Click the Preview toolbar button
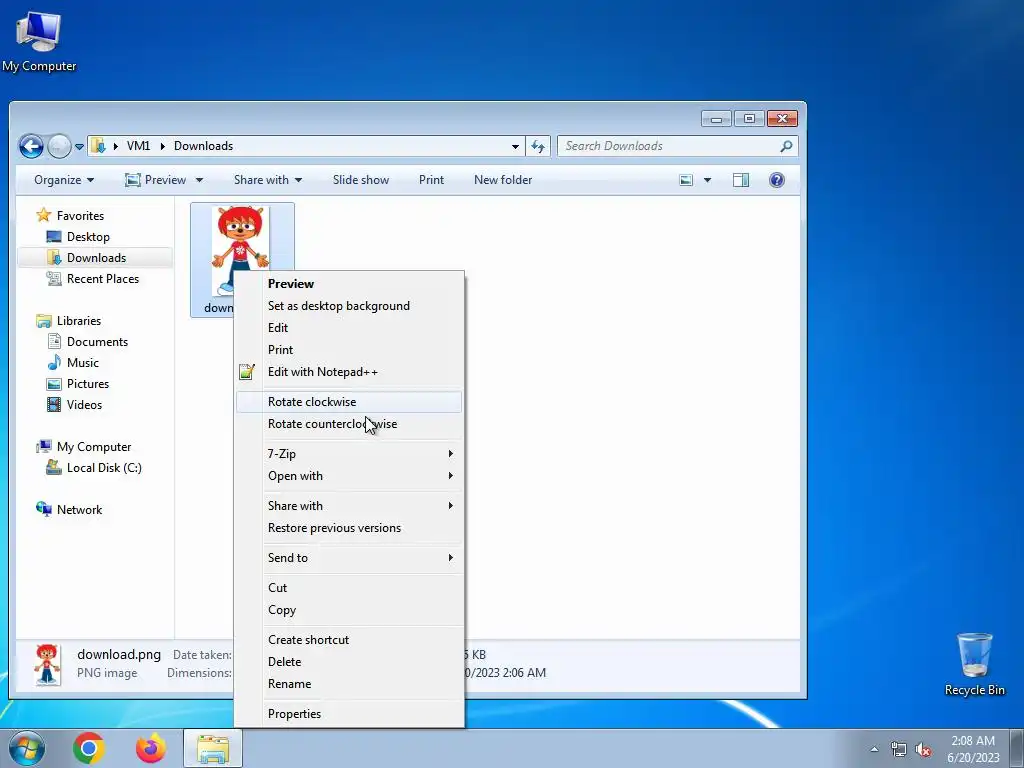Screen dimensions: 1024x768 156,180
